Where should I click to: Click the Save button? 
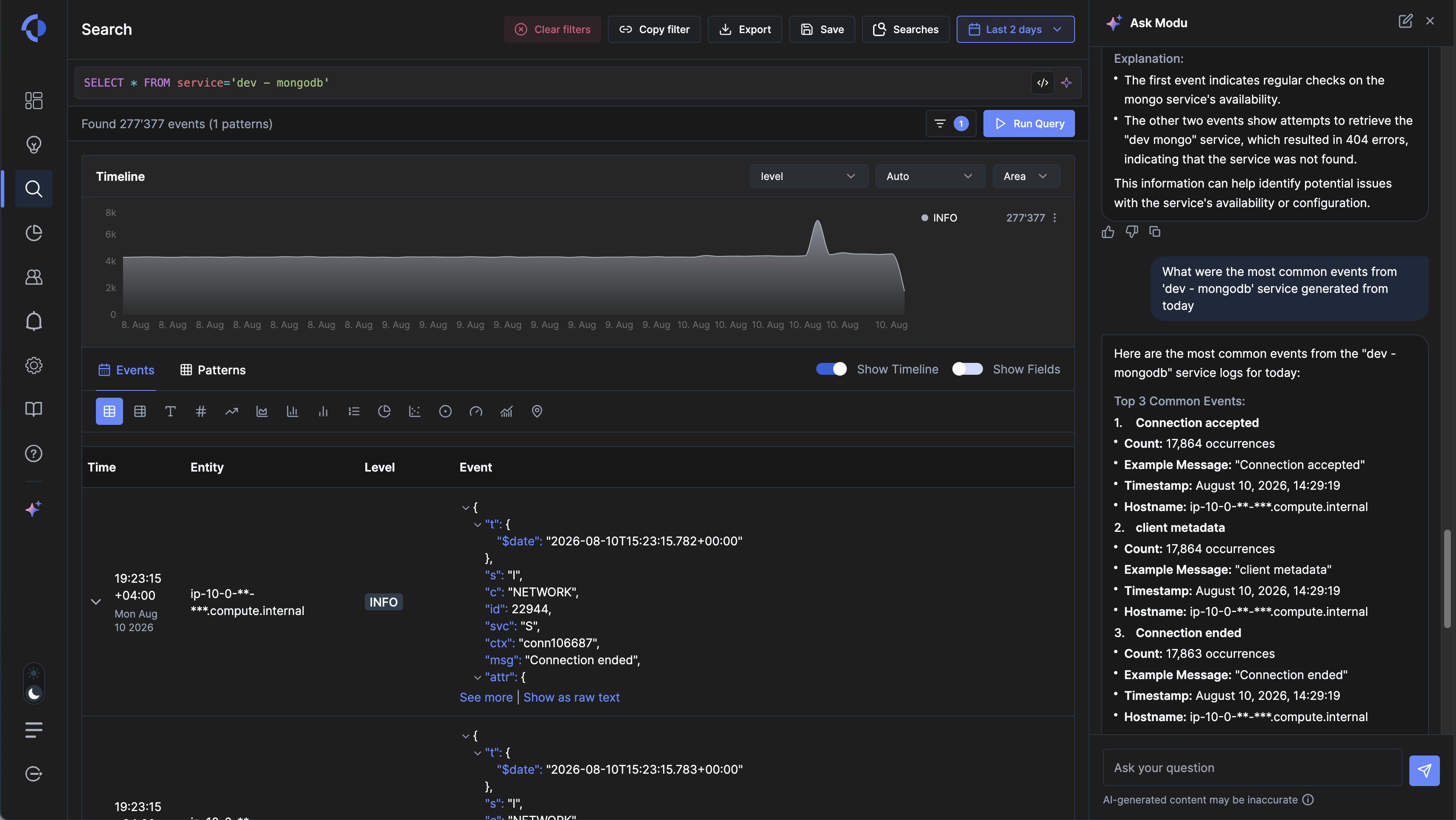tap(822, 29)
